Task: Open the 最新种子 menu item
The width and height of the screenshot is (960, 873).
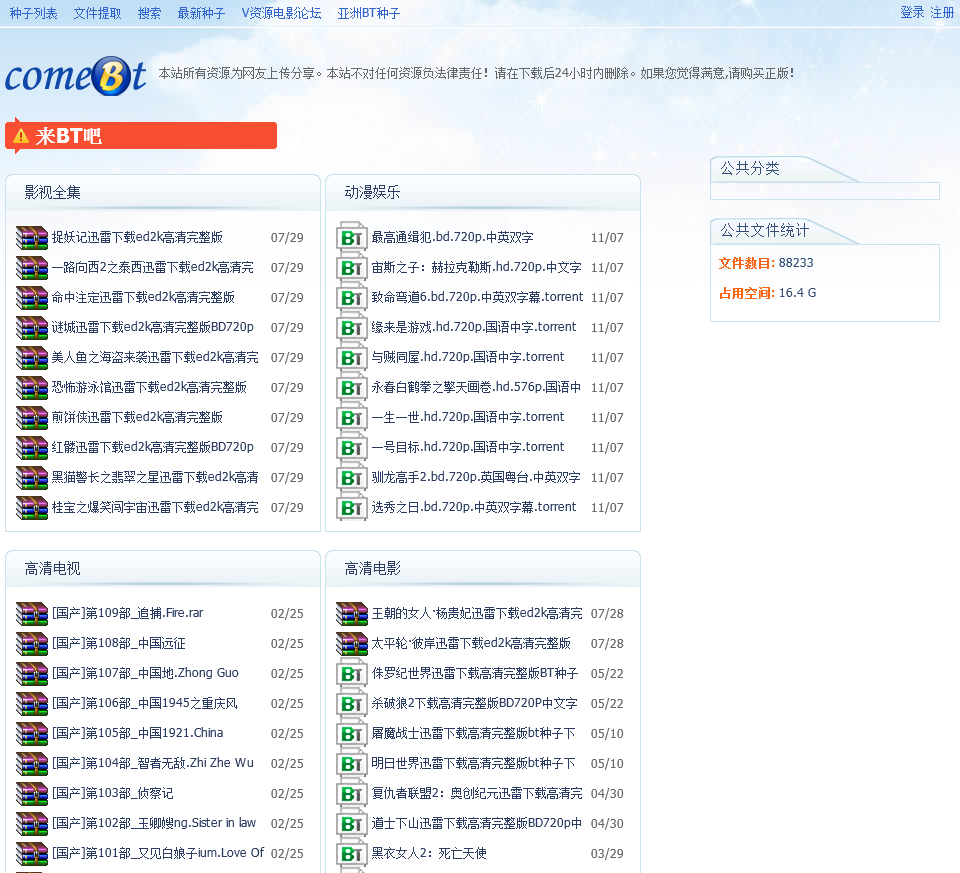Action: coord(201,13)
